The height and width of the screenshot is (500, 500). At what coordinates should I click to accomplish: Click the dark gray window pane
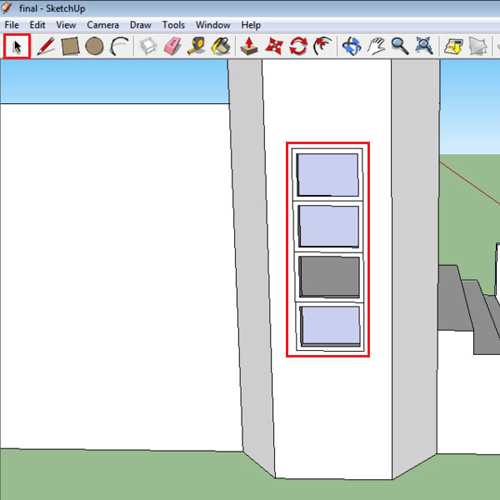[329, 276]
